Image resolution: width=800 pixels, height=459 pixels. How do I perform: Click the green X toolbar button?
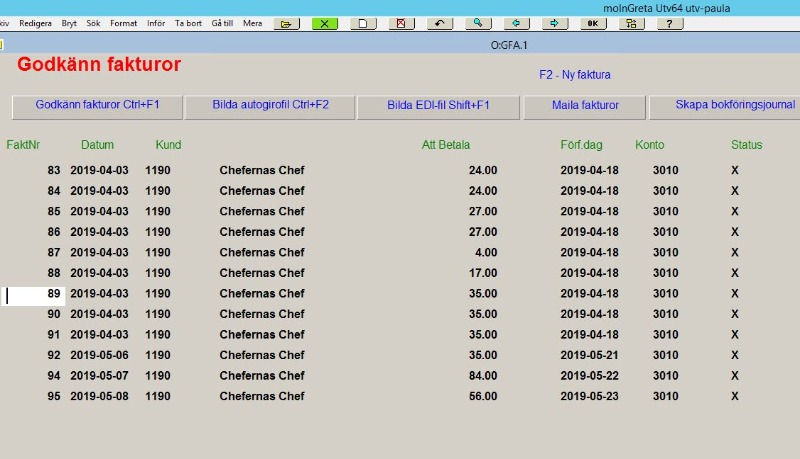(x=324, y=23)
